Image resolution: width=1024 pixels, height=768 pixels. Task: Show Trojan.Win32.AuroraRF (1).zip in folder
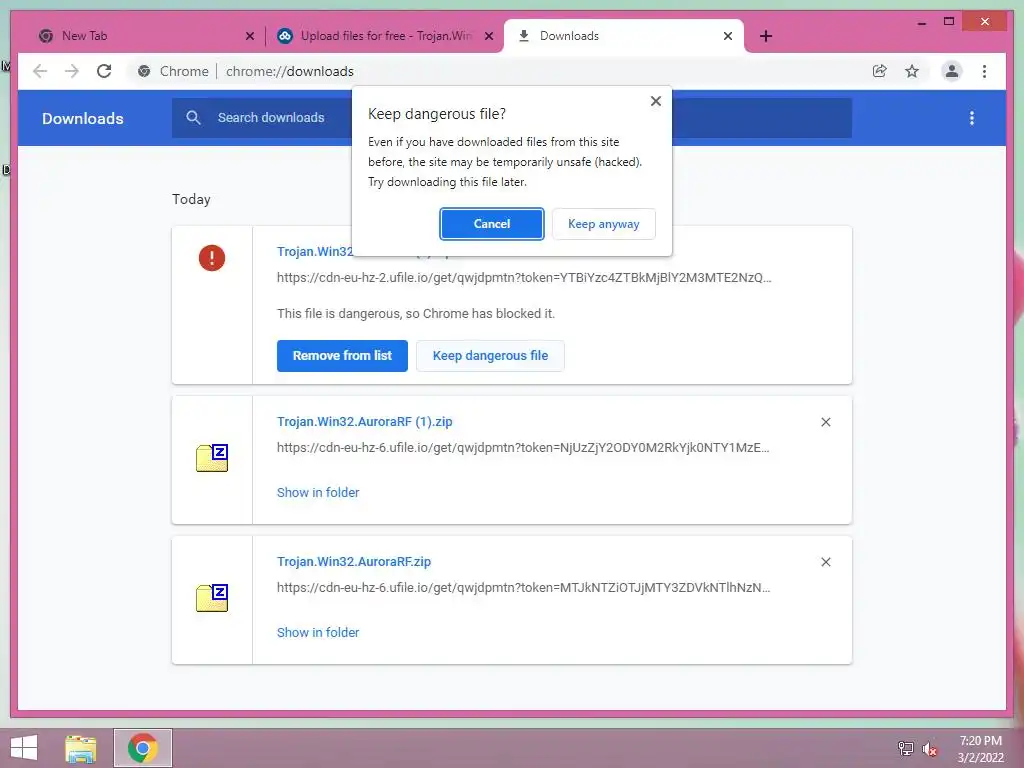[318, 492]
